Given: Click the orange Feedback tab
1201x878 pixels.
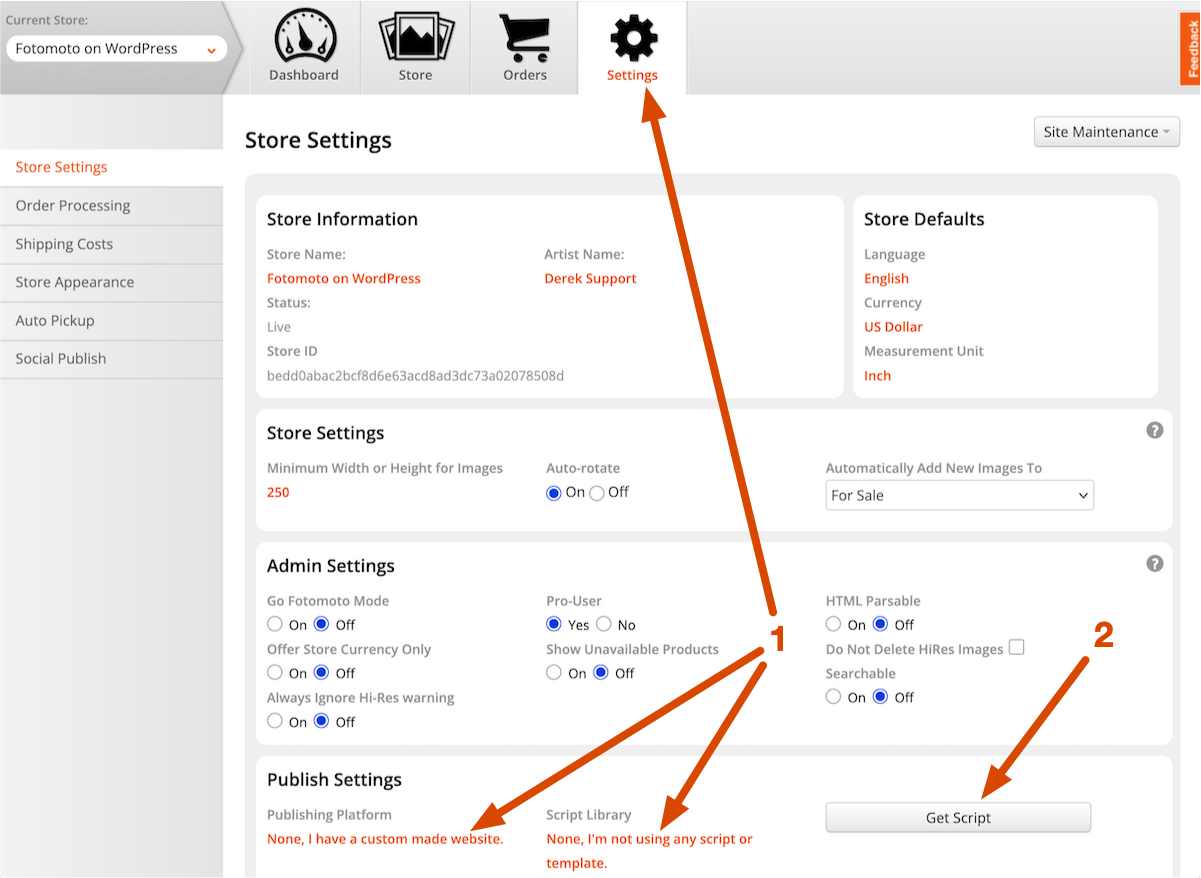Looking at the screenshot, I should (x=1190, y=50).
